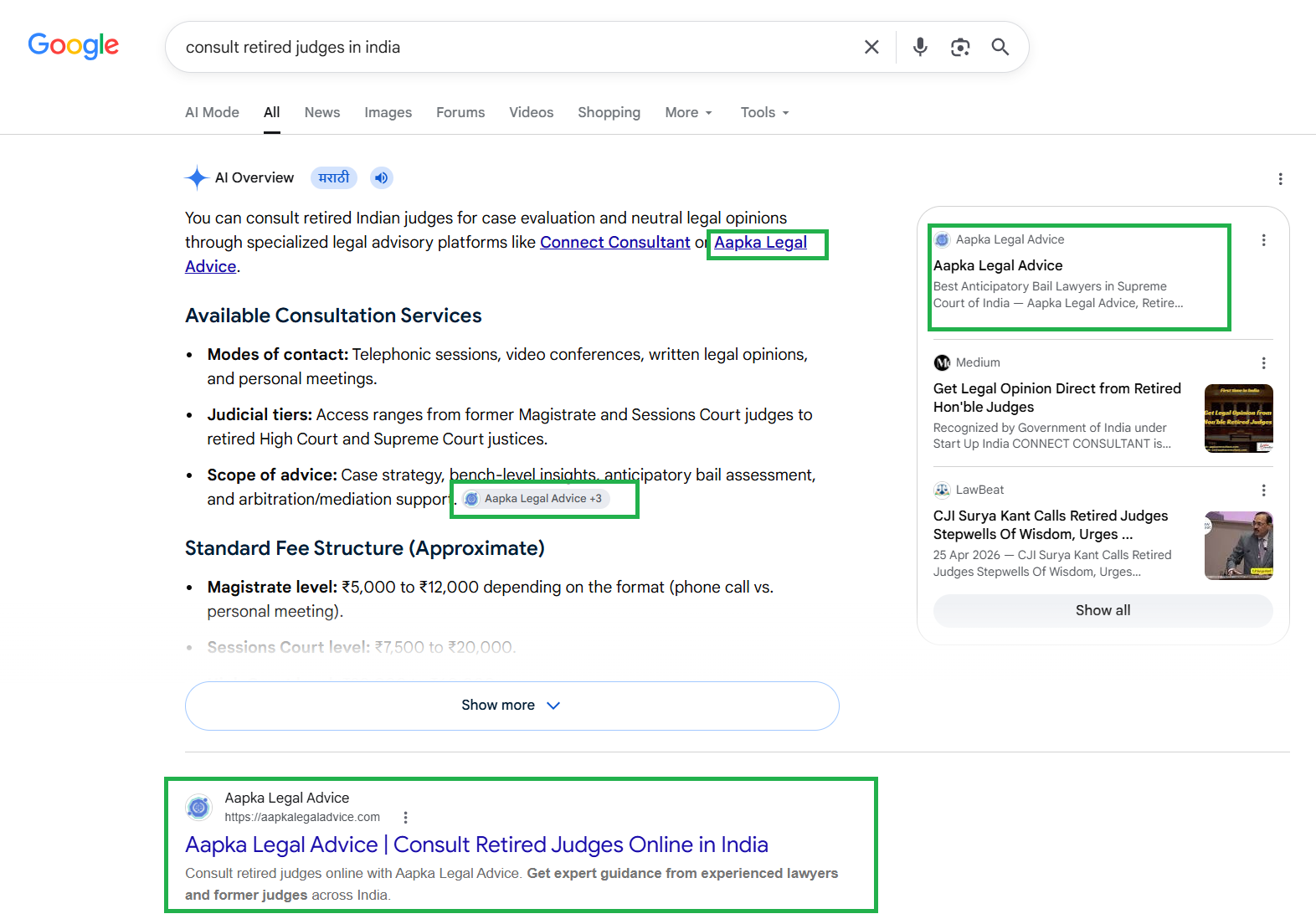Listen to AI Overview with speaker icon
This screenshot has width=1316, height=919.
(381, 177)
